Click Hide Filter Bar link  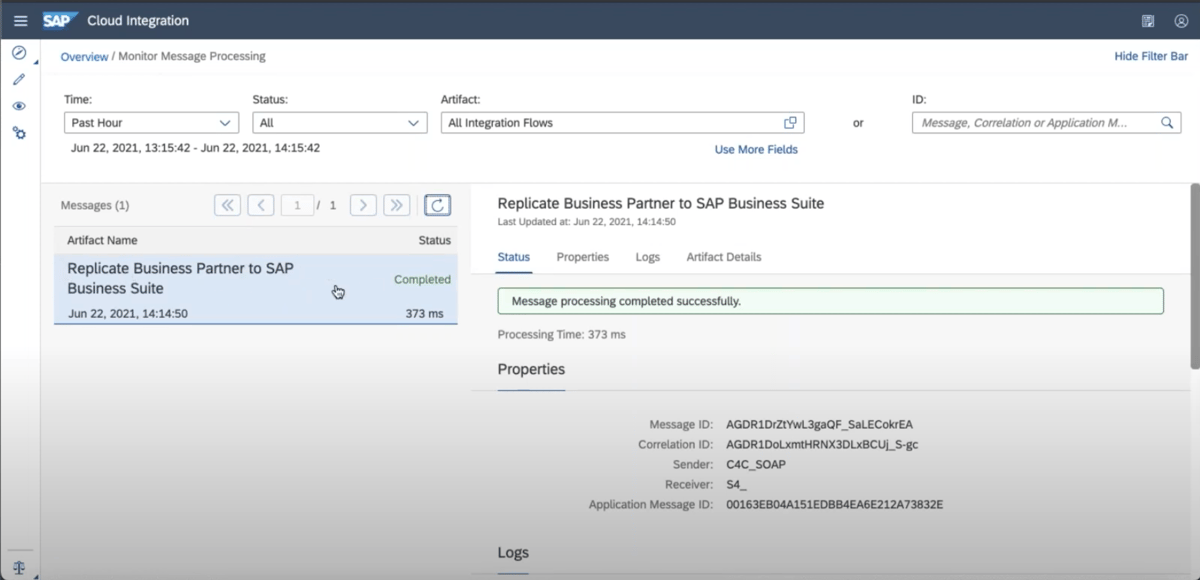pyautogui.click(x=1151, y=57)
